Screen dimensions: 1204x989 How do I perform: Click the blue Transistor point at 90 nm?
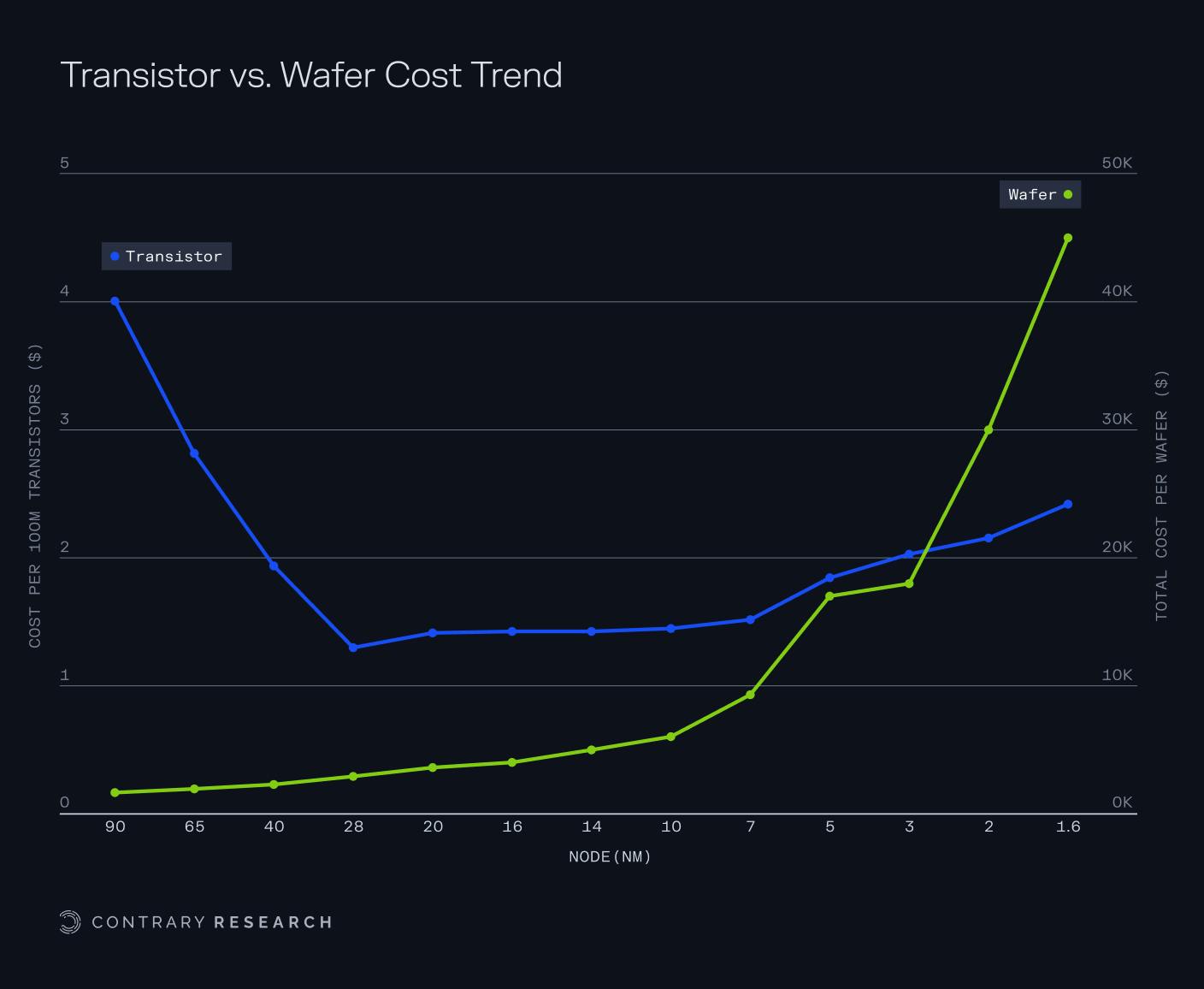[115, 301]
